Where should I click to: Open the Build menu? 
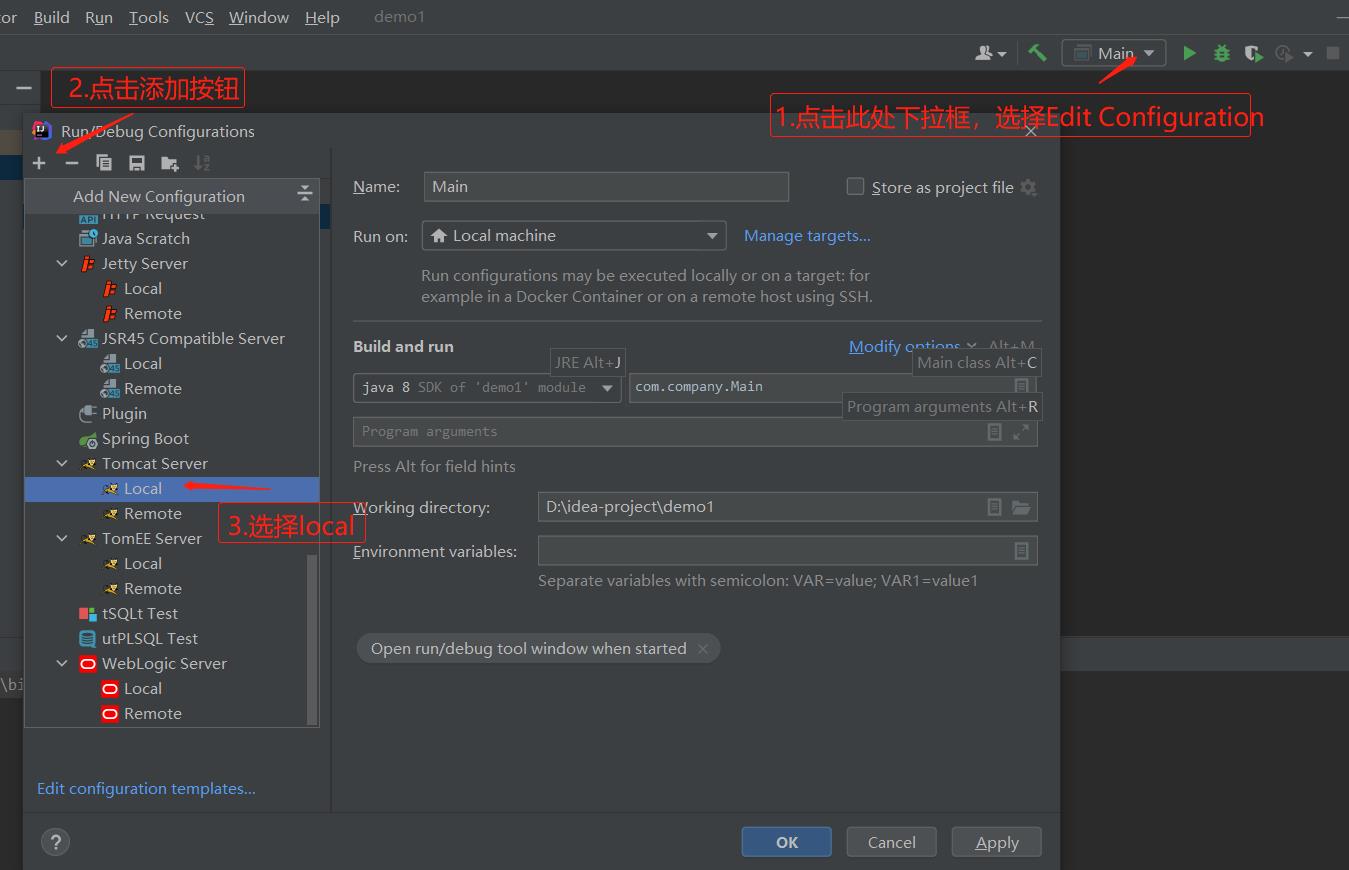[51, 17]
